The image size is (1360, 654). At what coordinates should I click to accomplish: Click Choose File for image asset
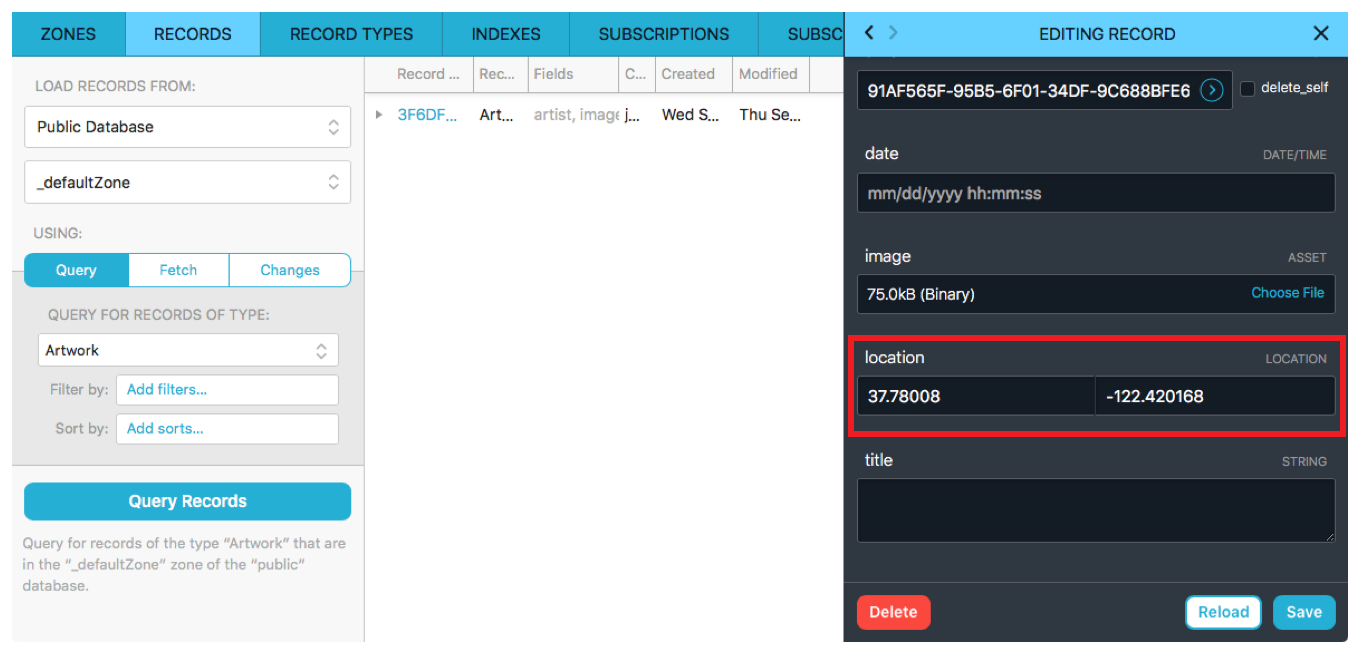pos(1287,293)
